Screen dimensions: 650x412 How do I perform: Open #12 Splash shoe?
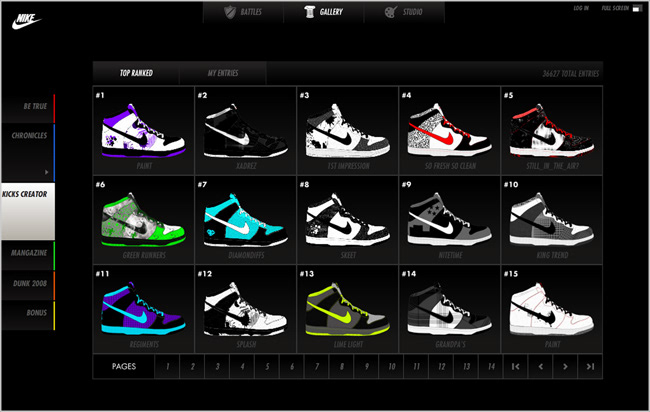coord(245,309)
